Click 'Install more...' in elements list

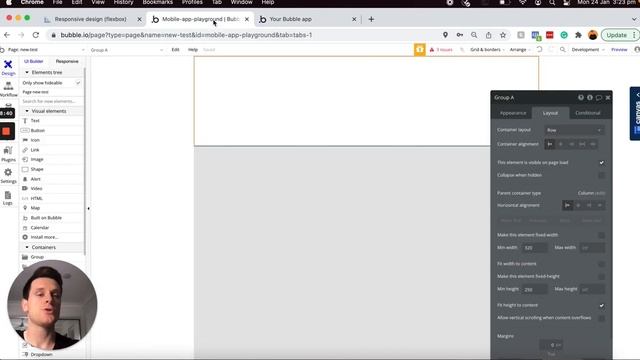point(44,237)
